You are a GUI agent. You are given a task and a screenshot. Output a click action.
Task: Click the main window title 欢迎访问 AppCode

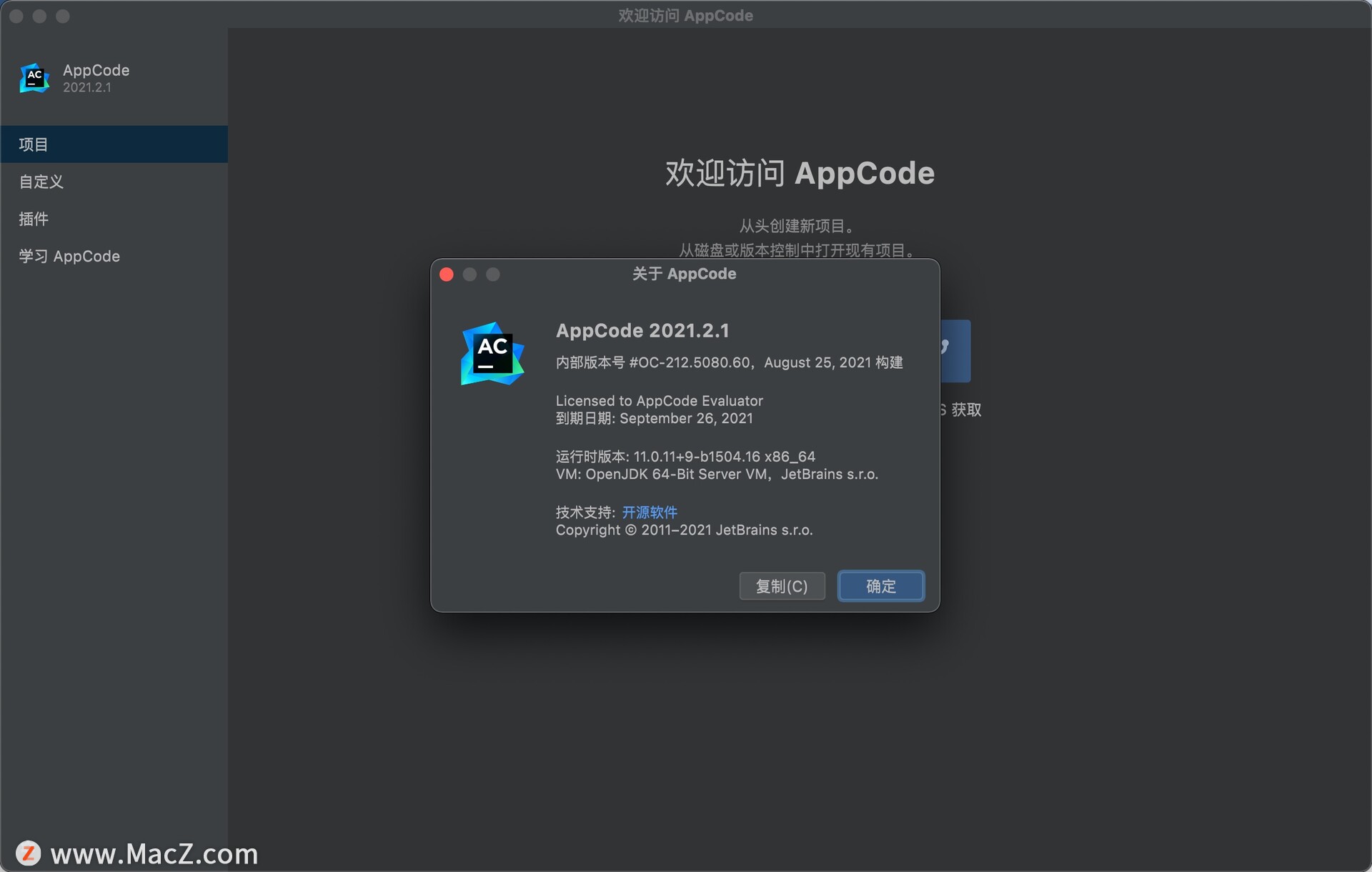pyautogui.click(x=686, y=15)
